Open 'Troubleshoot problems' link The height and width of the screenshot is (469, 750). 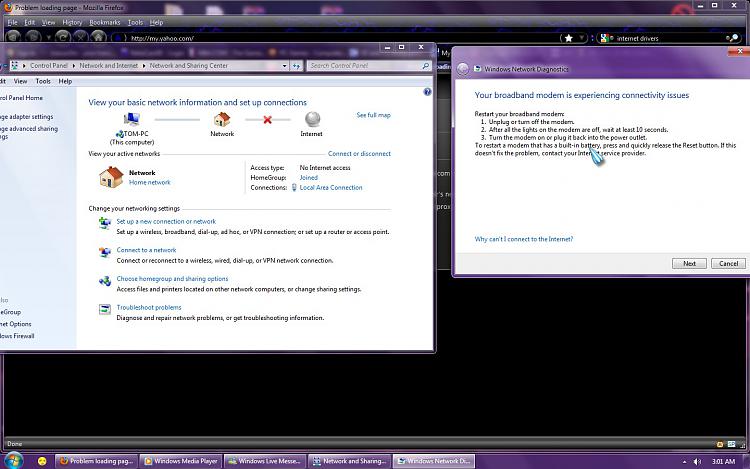point(149,307)
